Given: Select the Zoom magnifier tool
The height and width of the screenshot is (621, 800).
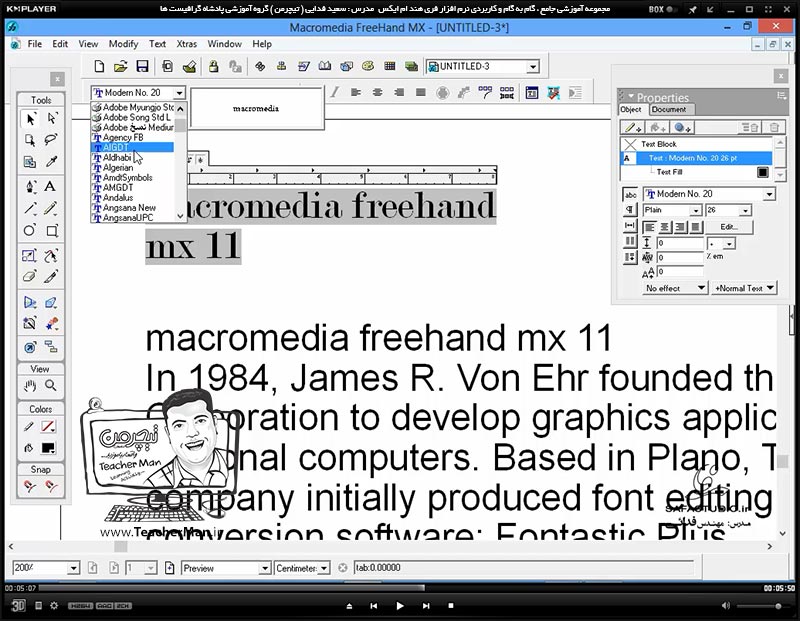Looking at the screenshot, I should (x=51, y=386).
